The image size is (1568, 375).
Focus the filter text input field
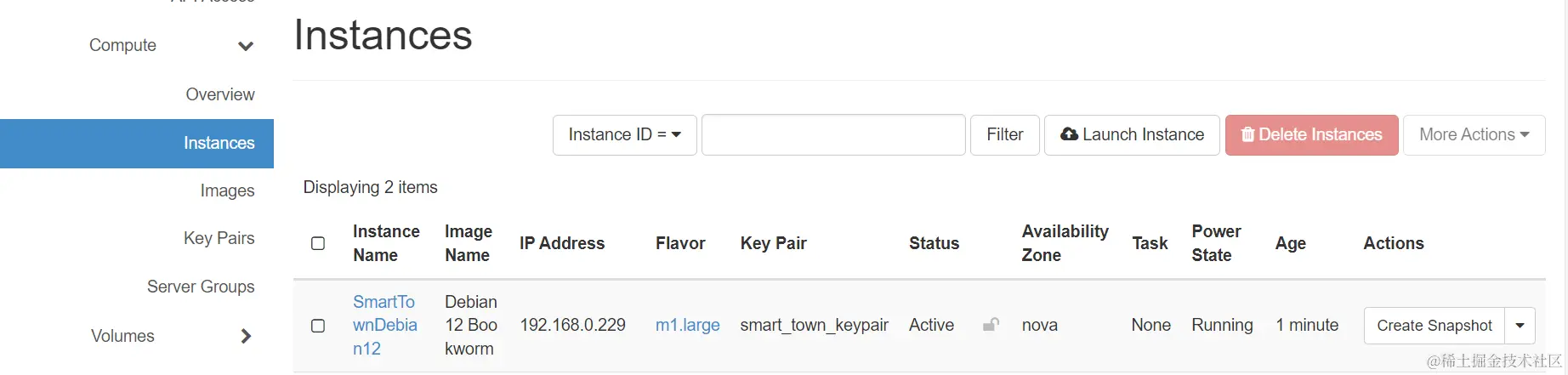(833, 135)
